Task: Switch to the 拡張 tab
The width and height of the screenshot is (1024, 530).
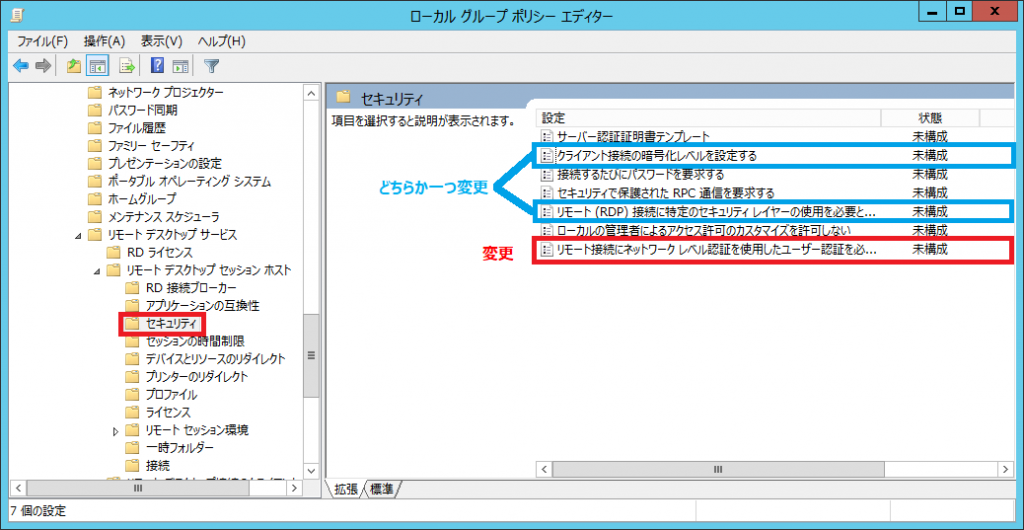Action: coord(346,489)
